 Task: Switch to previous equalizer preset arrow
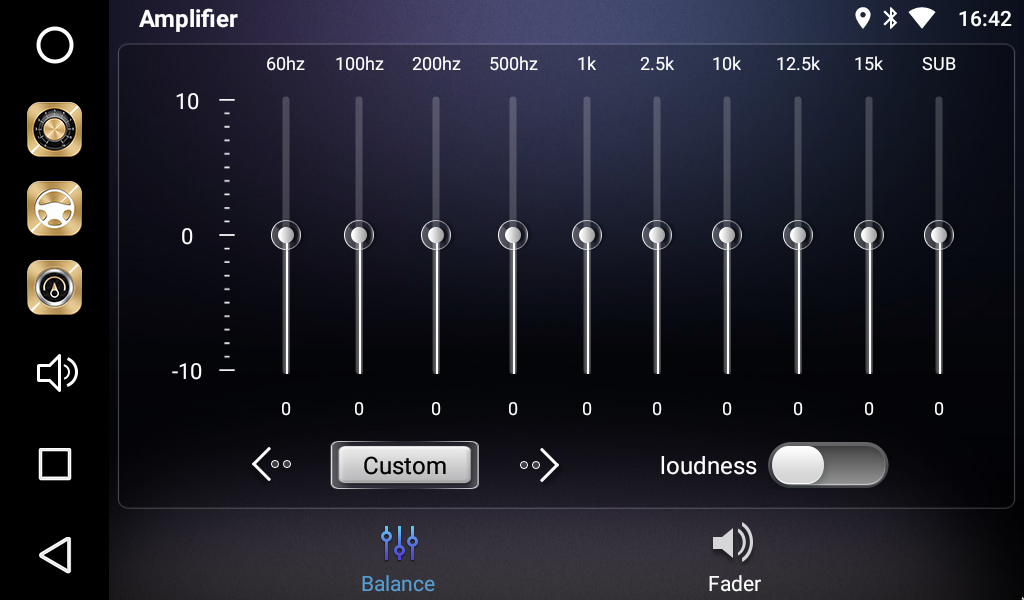click(272, 465)
